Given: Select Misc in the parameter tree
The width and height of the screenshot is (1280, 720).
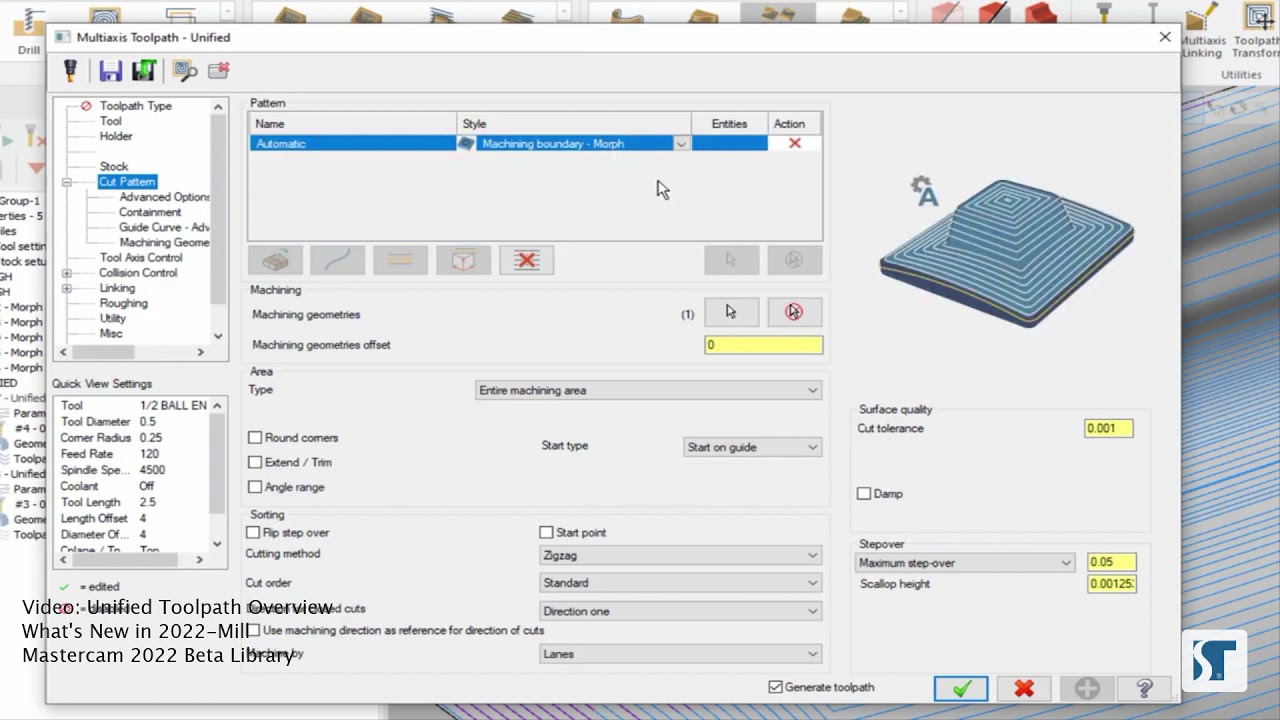Looking at the screenshot, I should 111,334.
